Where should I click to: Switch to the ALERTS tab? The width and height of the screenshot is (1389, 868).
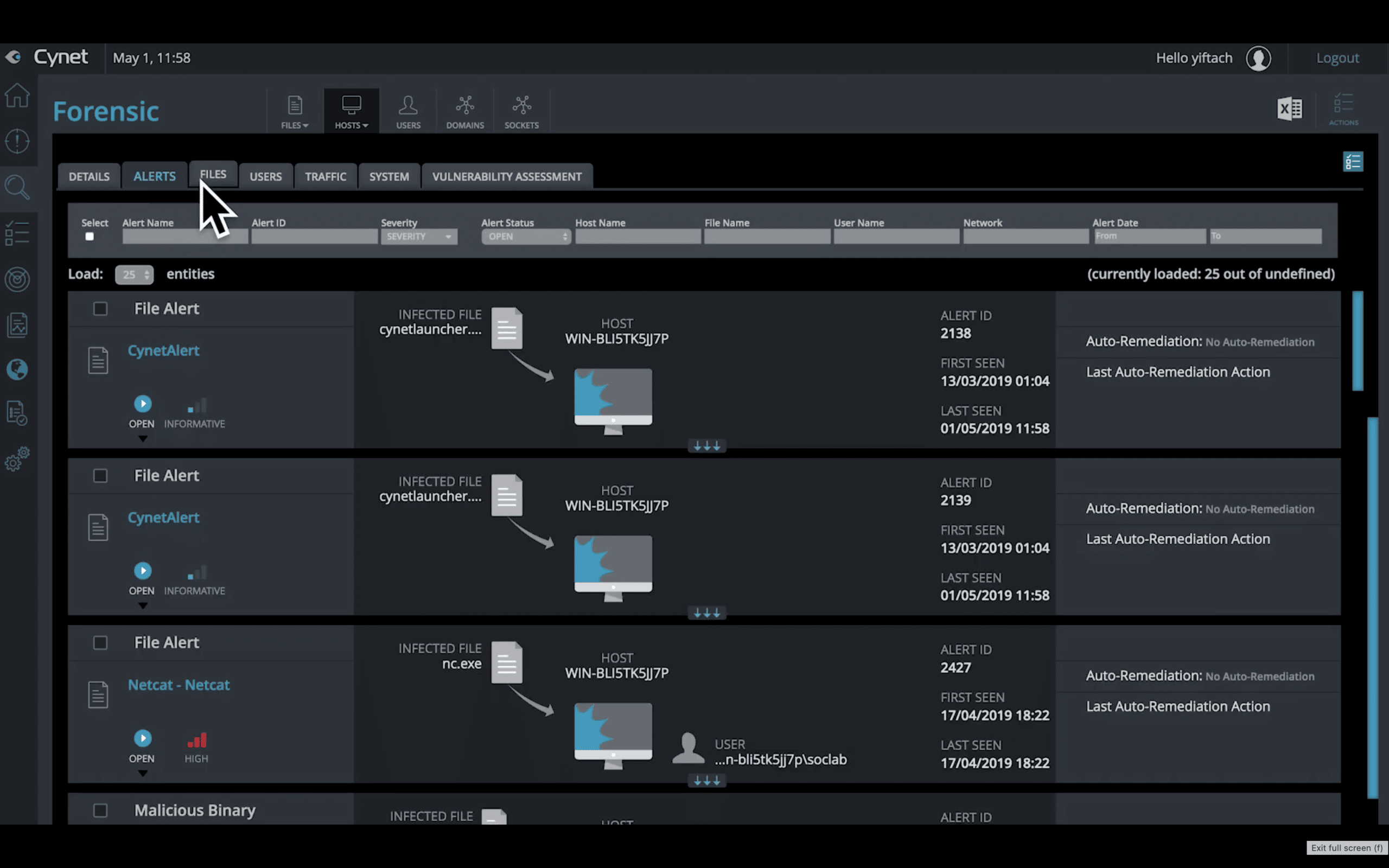(x=154, y=176)
